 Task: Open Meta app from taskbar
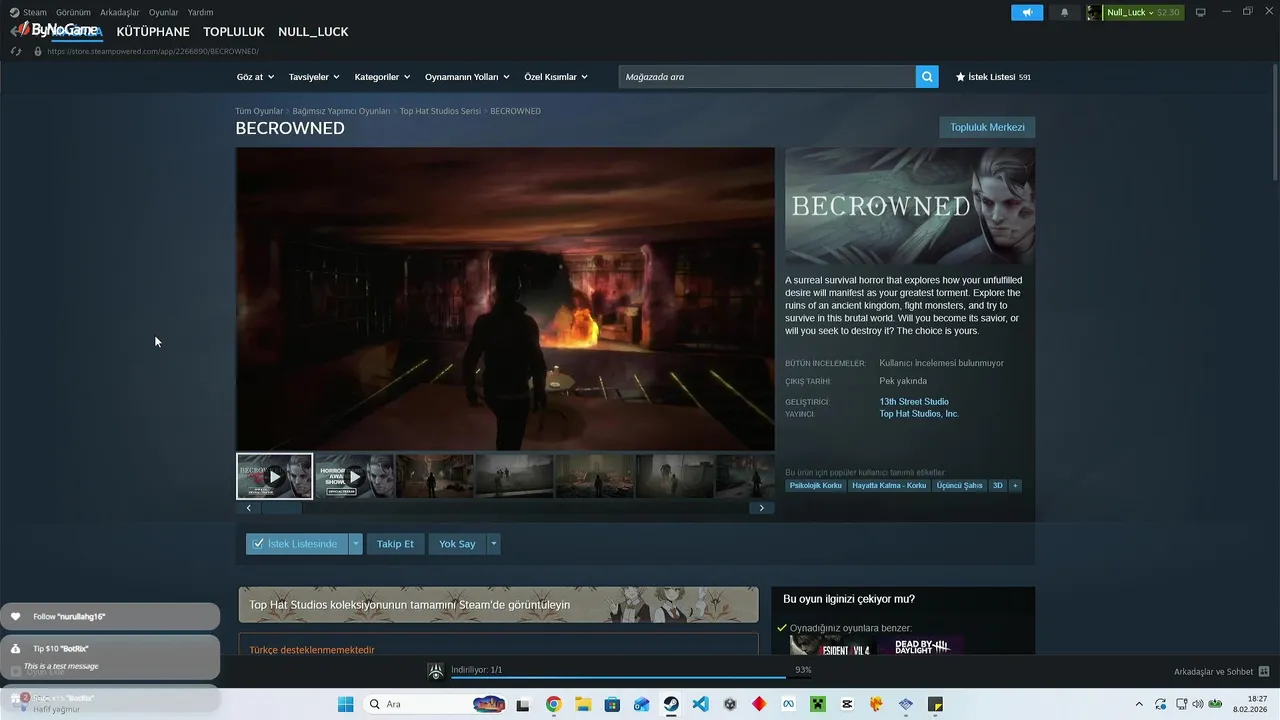[788, 704]
